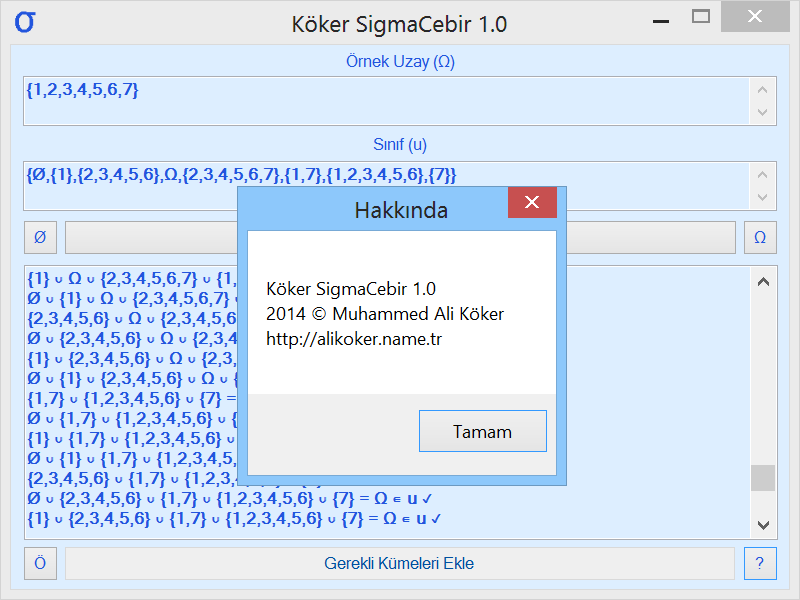
Task: Click the scroll-up arrow on Örnek Uzay field
Action: point(761,89)
